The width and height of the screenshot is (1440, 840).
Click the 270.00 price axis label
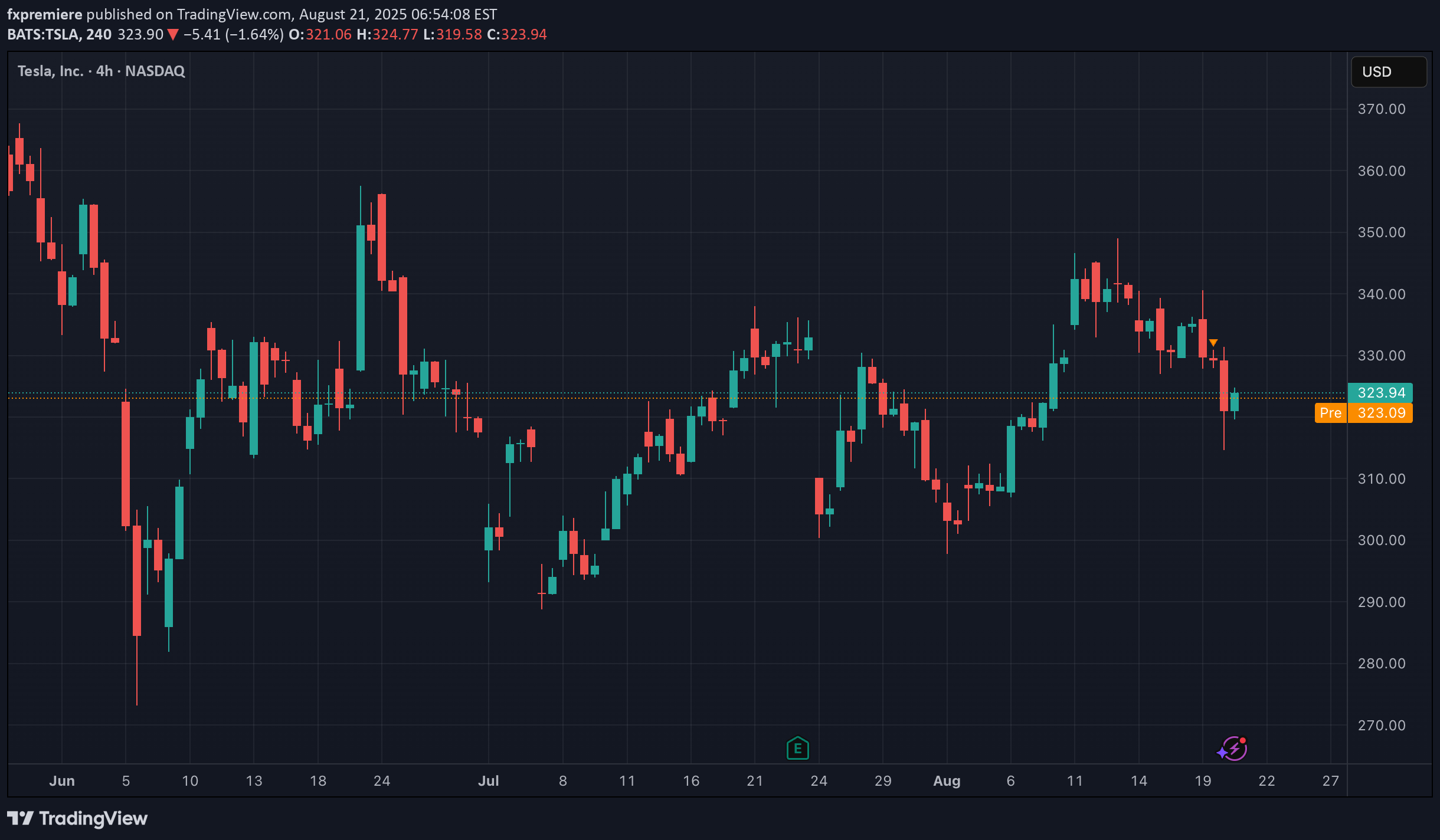pyautogui.click(x=1381, y=725)
